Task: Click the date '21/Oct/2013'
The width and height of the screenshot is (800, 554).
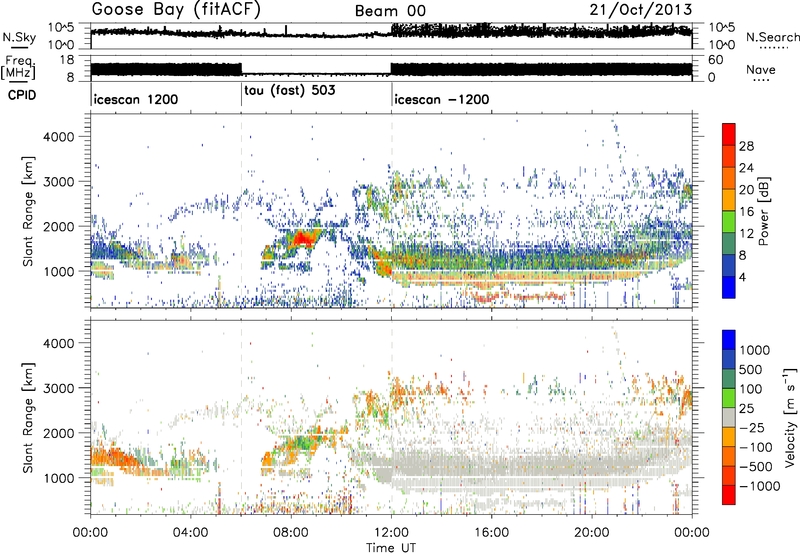Action: point(641,9)
